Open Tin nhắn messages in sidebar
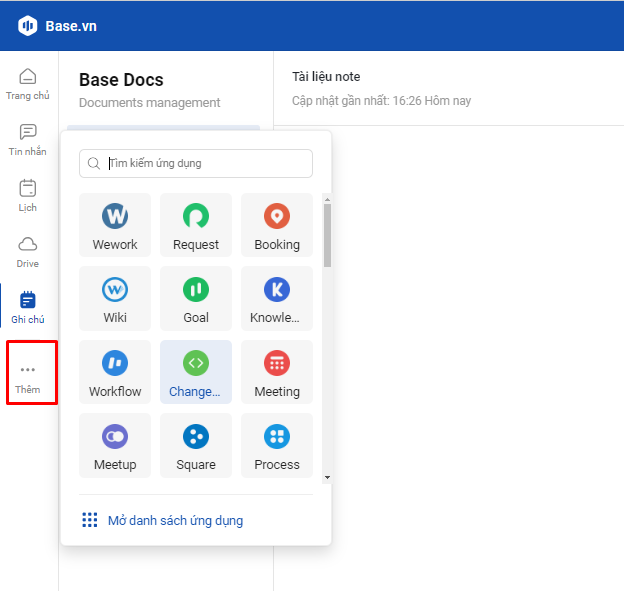 click(27, 140)
